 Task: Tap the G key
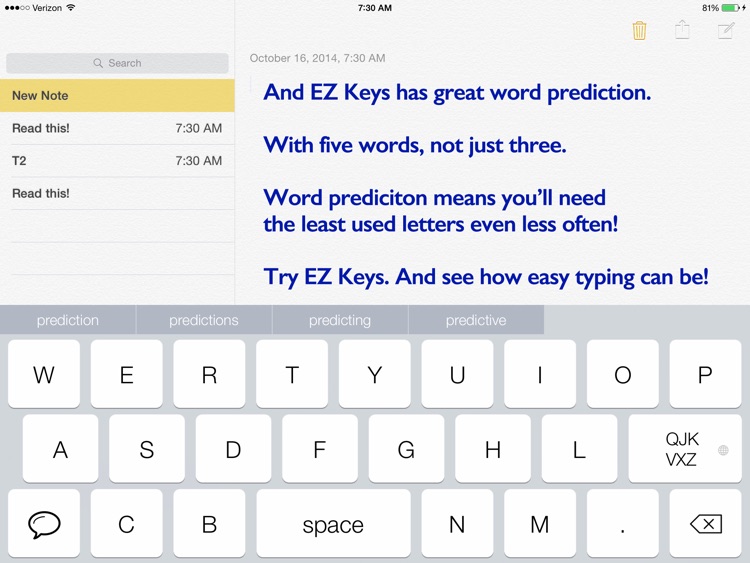click(x=407, y=449)
